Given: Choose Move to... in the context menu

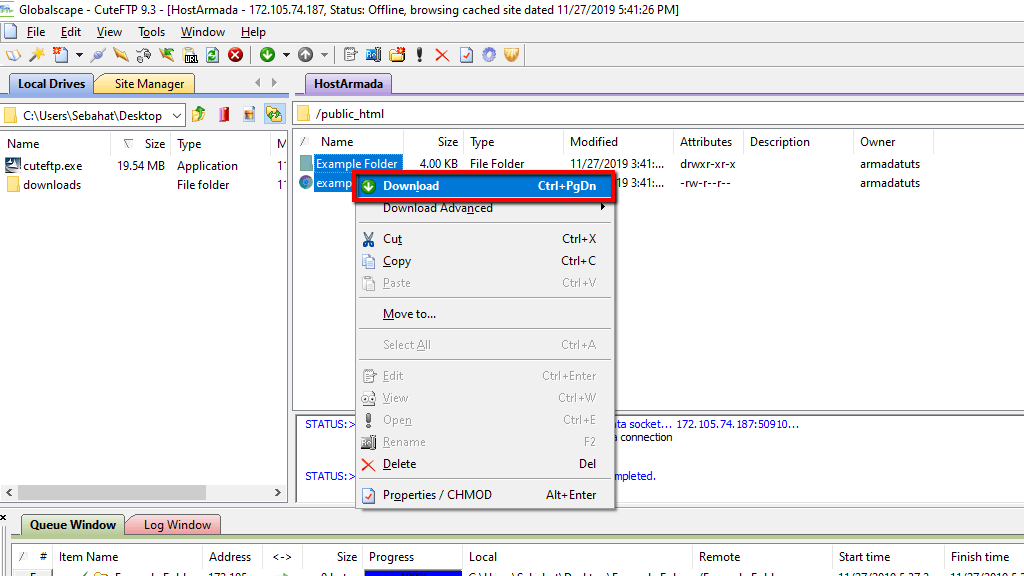Looking at the screenshot, I should (x=484, y=314).
